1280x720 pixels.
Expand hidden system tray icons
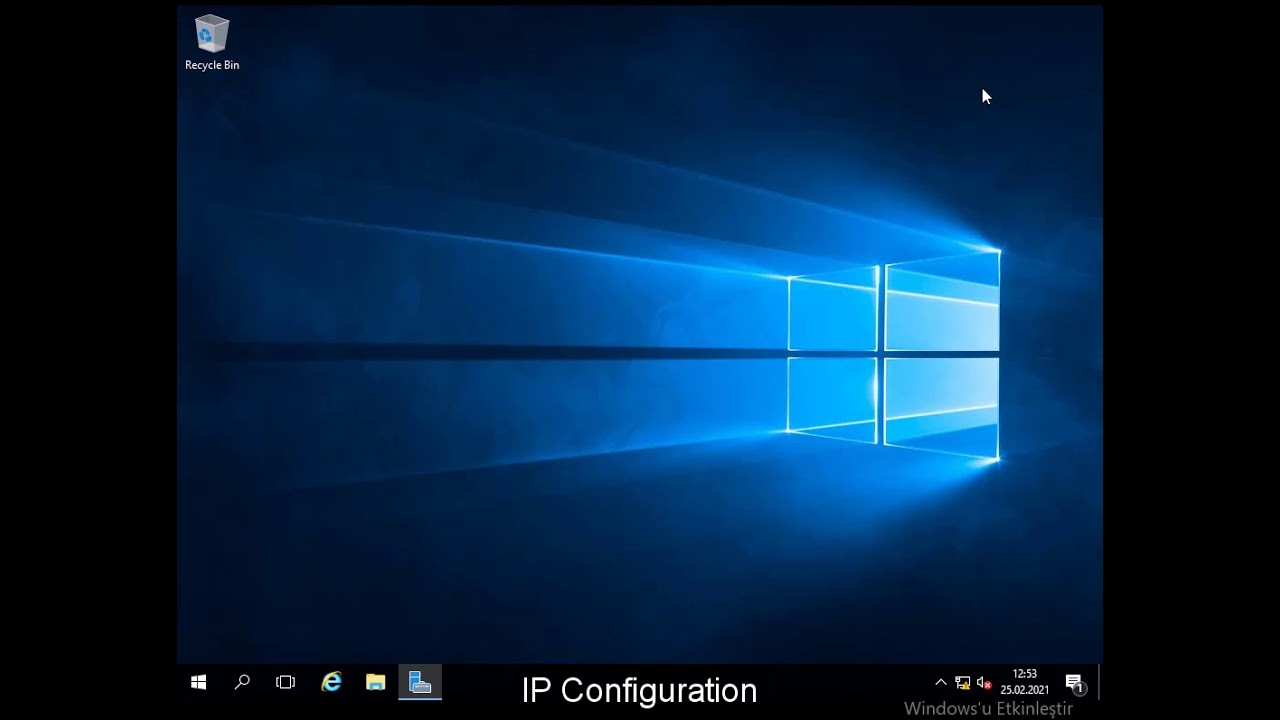pos(940,682)
